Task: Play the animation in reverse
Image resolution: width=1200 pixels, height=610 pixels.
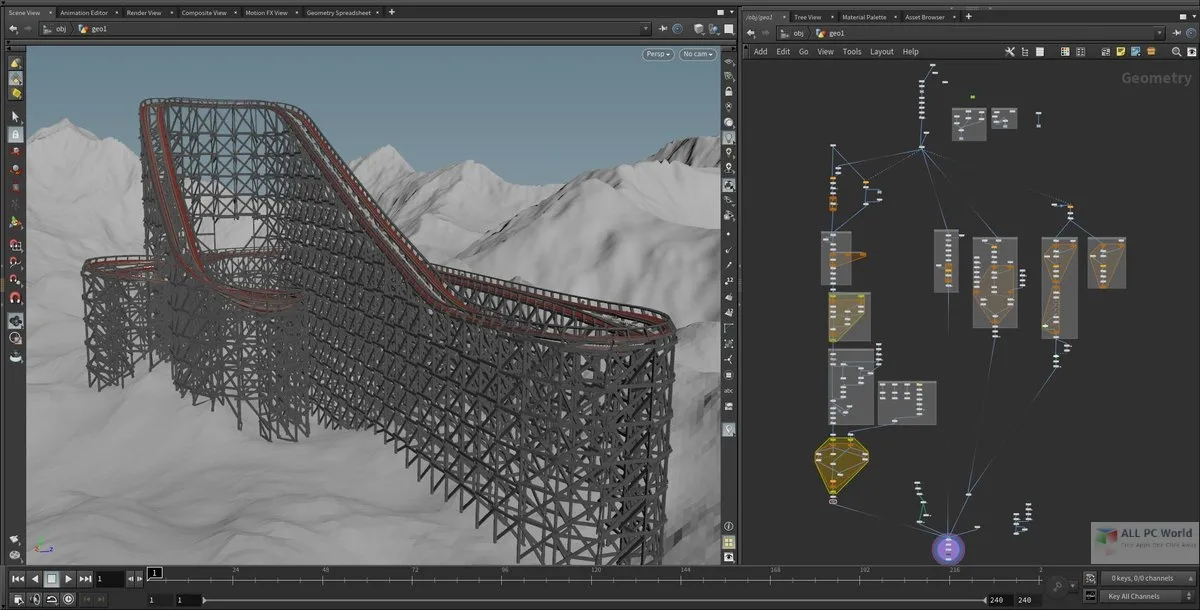Action: pyautogui.click(x=34, y=578)
